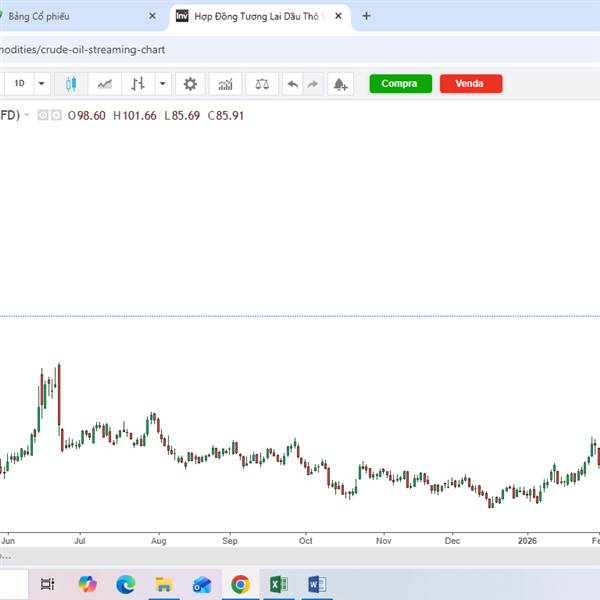Undo the last chart action
Image resolution: width=600 pixels, height=600 pixels.
click(x=293, y=83)
